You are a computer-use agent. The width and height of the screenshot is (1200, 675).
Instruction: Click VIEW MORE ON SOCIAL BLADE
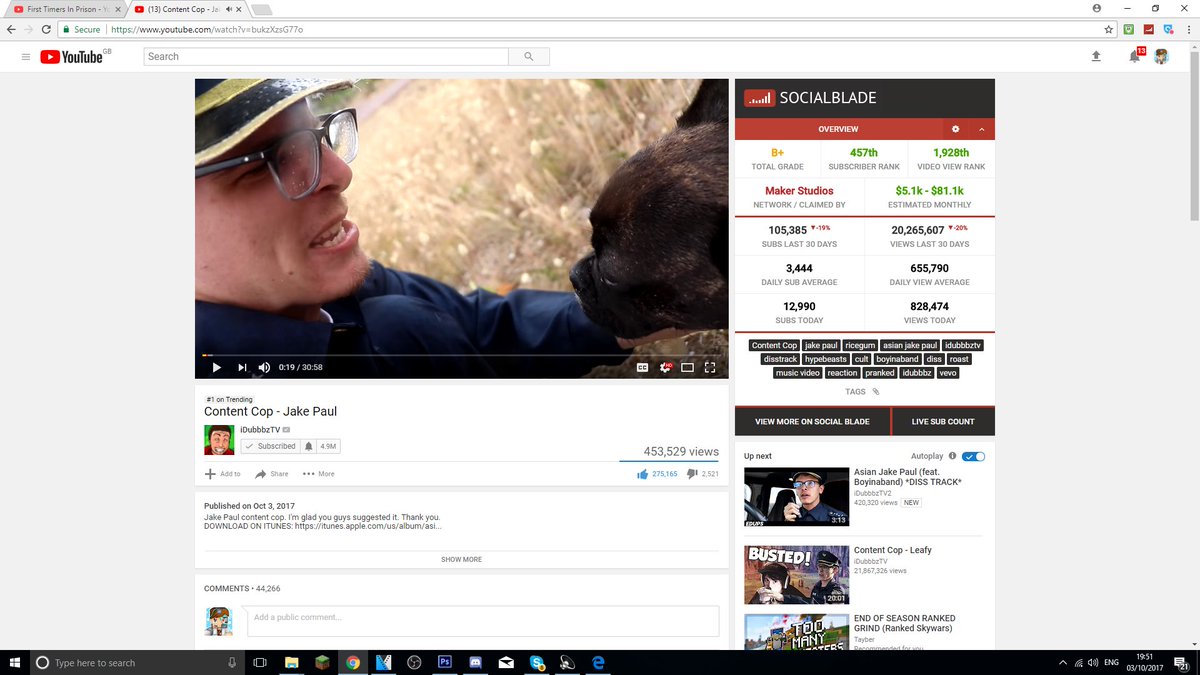pyautogui.click(x=812, y=422)
